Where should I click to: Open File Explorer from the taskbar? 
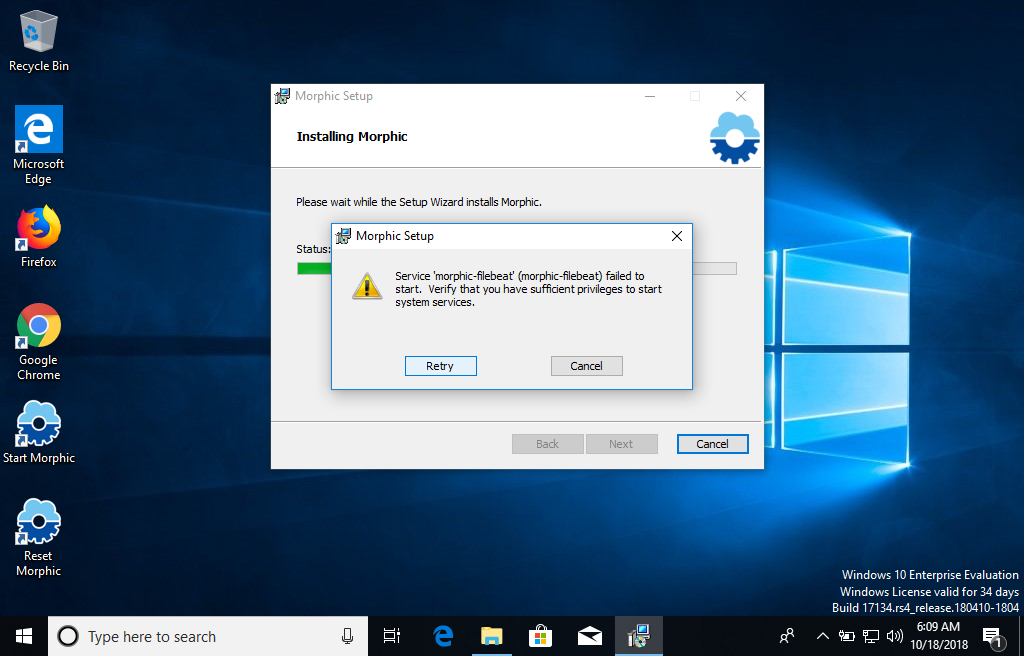point(492,636)
